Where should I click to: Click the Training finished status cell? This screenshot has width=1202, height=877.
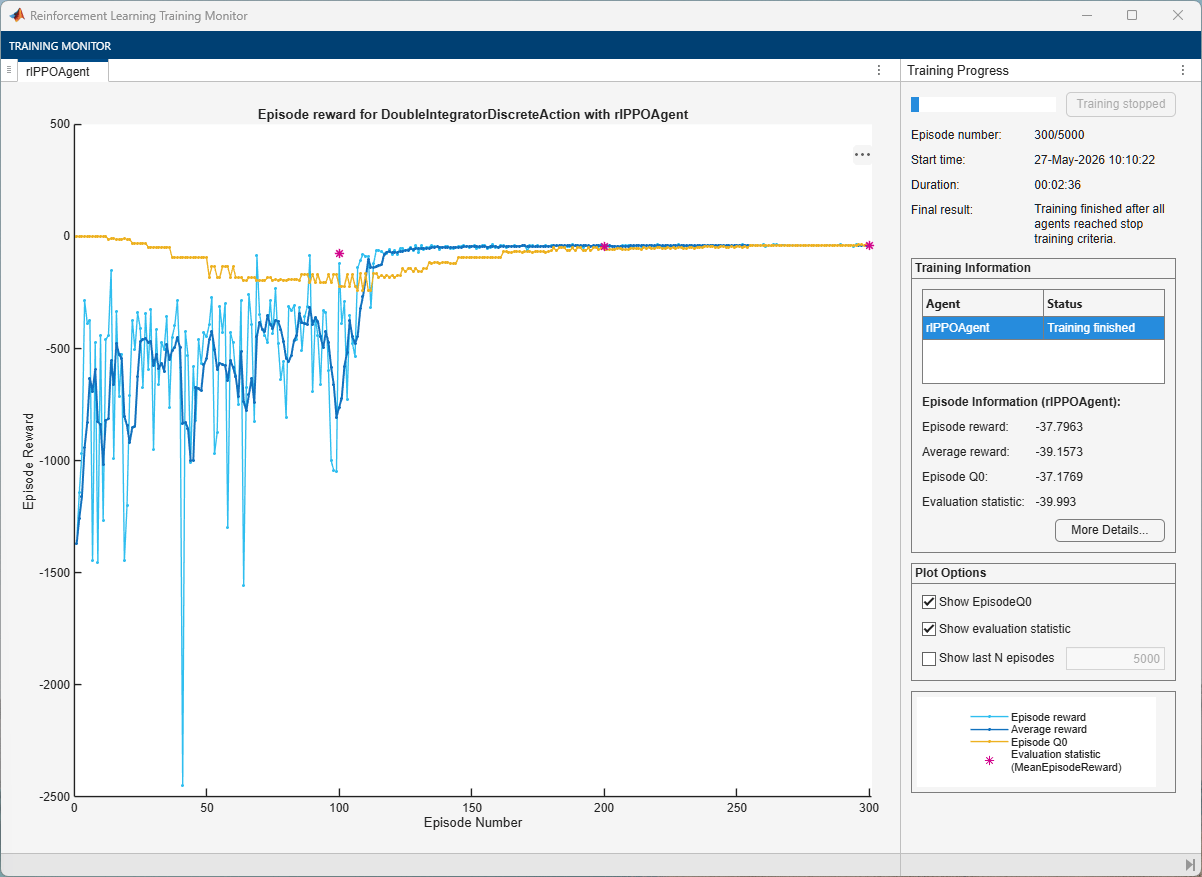click(1103, 328)
